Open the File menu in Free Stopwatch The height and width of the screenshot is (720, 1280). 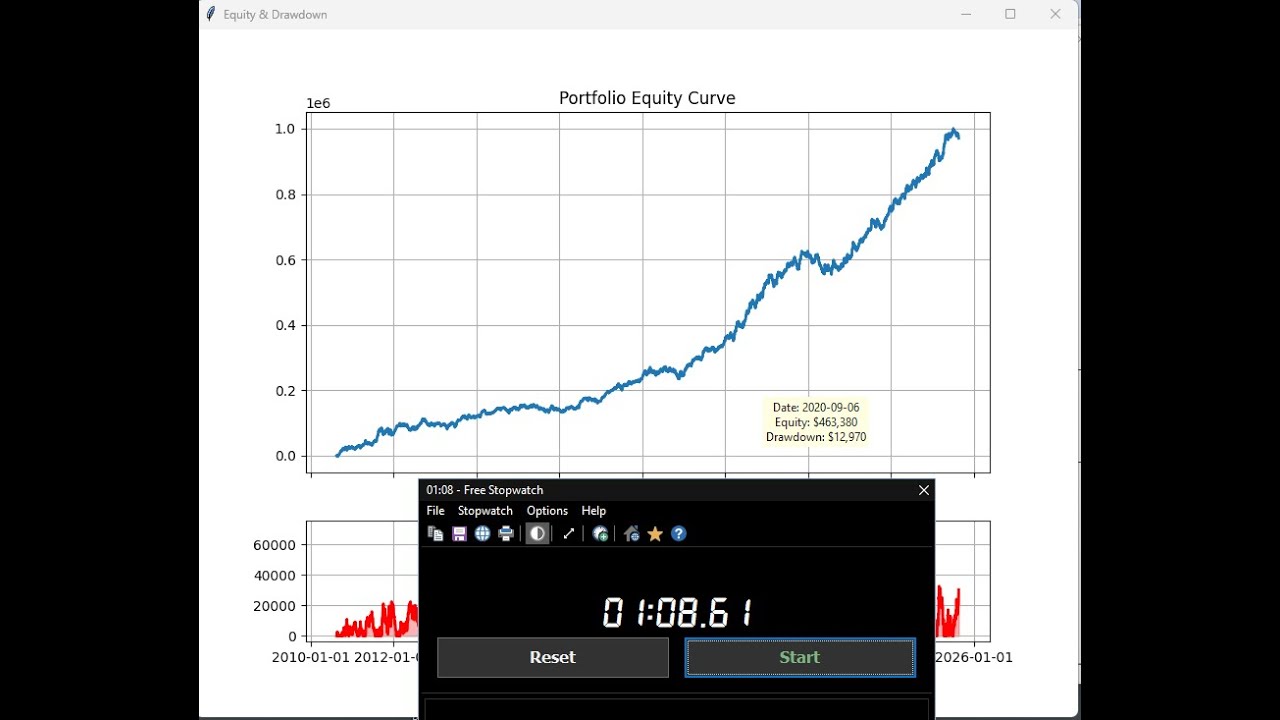click(x=435, y=511)
